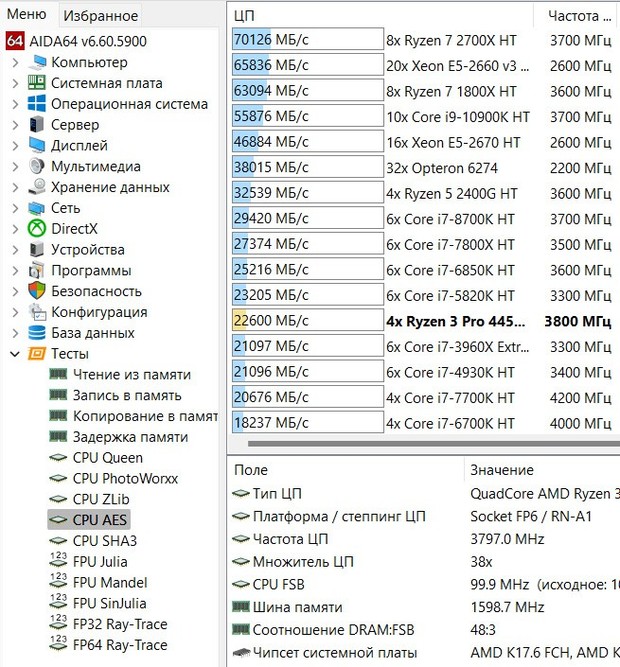This screenshot has width=620, height=667.
Task: Expand the Системная плата node
Action: pyautogui.click(x=15, y=84)
